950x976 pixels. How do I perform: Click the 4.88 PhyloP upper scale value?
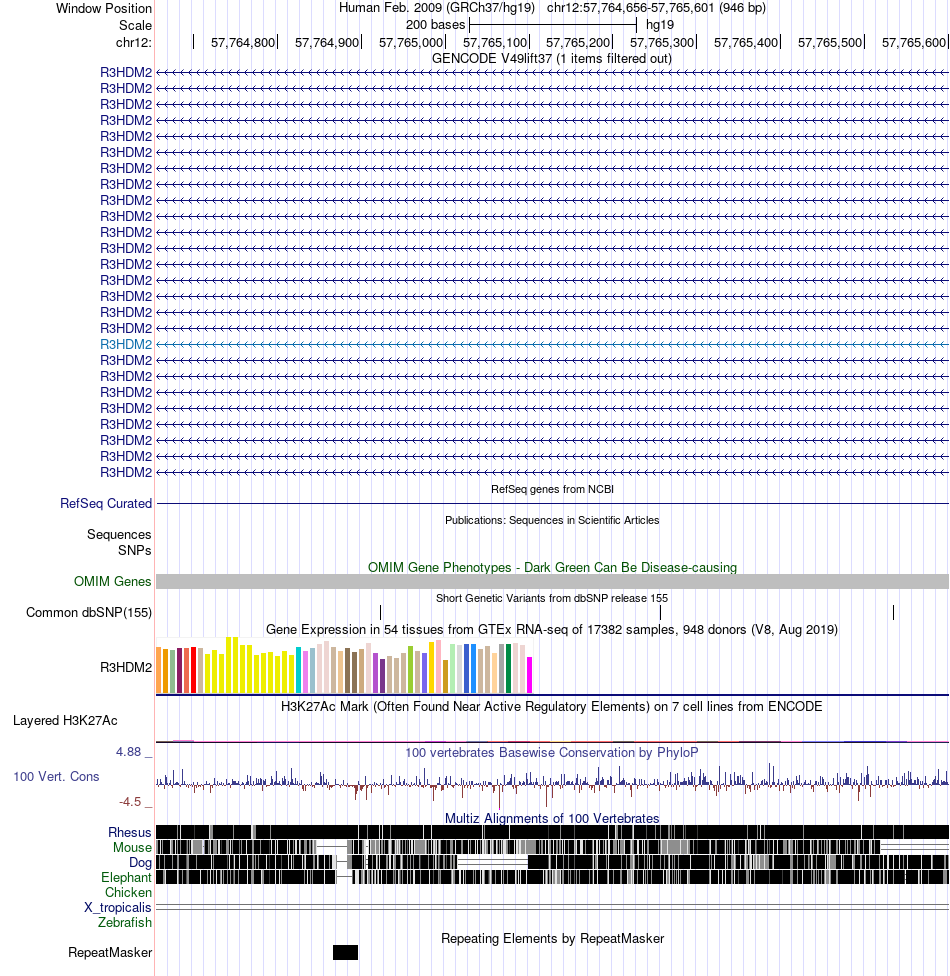[128, 752]
